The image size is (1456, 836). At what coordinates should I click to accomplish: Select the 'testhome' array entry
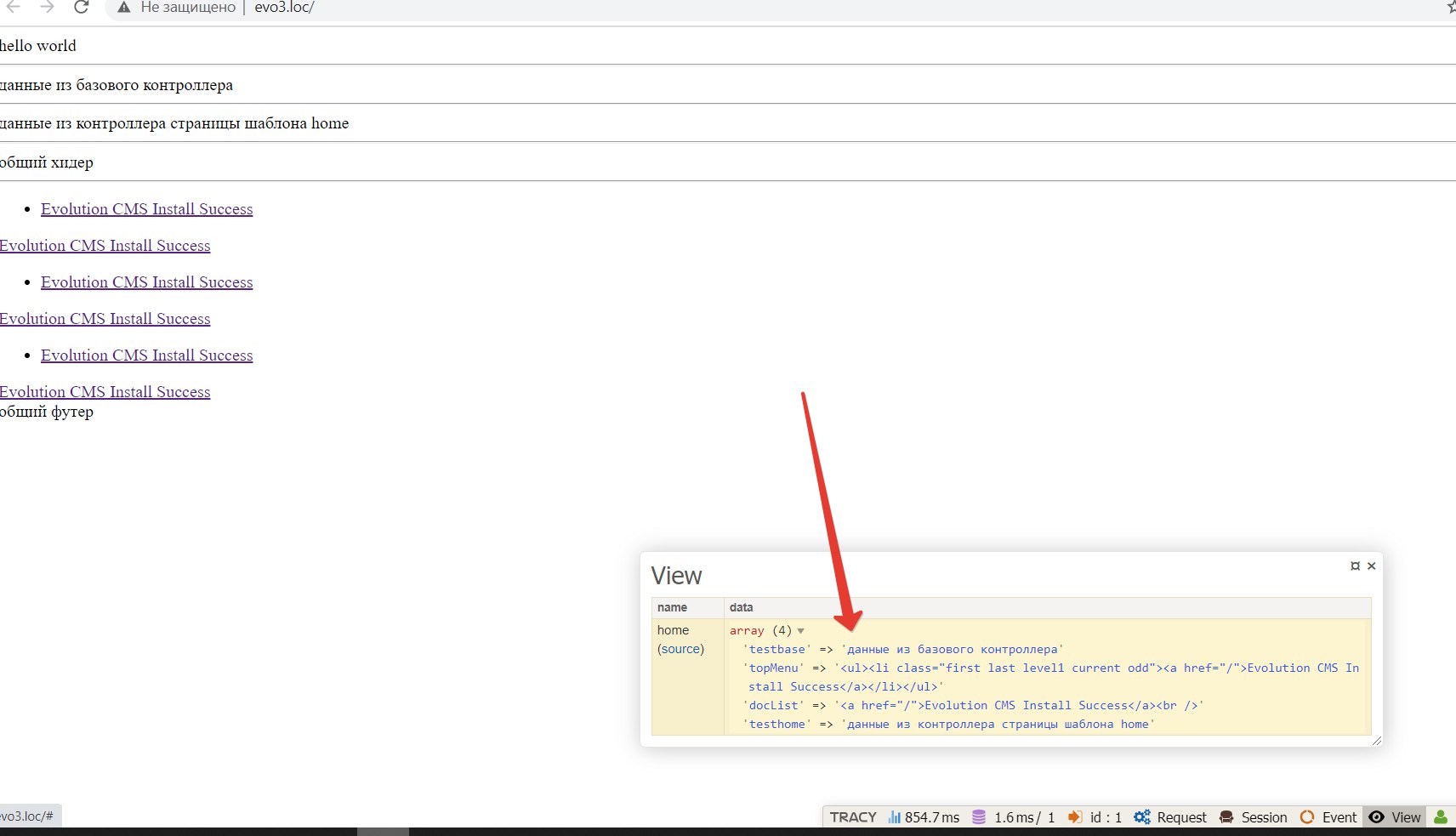point(949,724)
